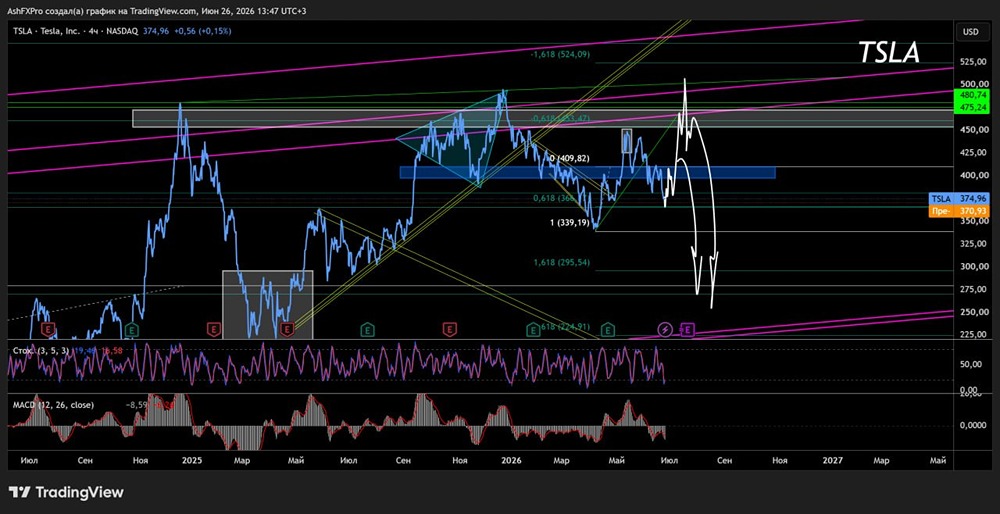The width and height of the screenshot is (1000, 514).
Task: Click the 500,00 value on the price scale
Action: (973, 84)
